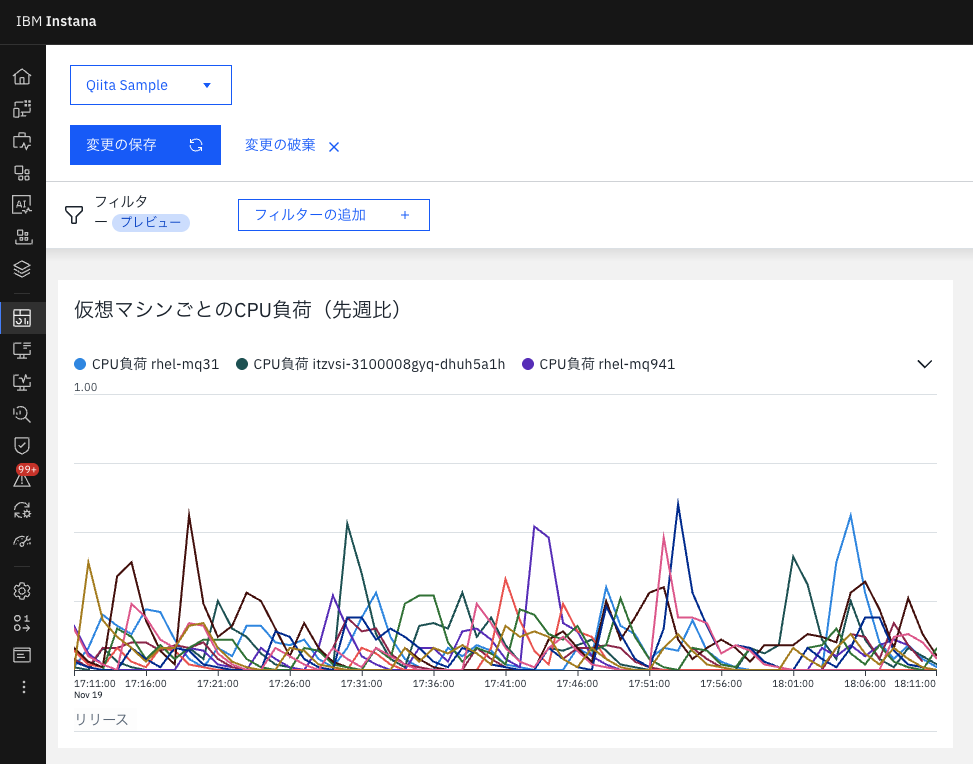Image resolution: width=973 pixels, height=764 pixels.
Task: Open the Automation sidebar icon
Action: click(x=22, y=510)
